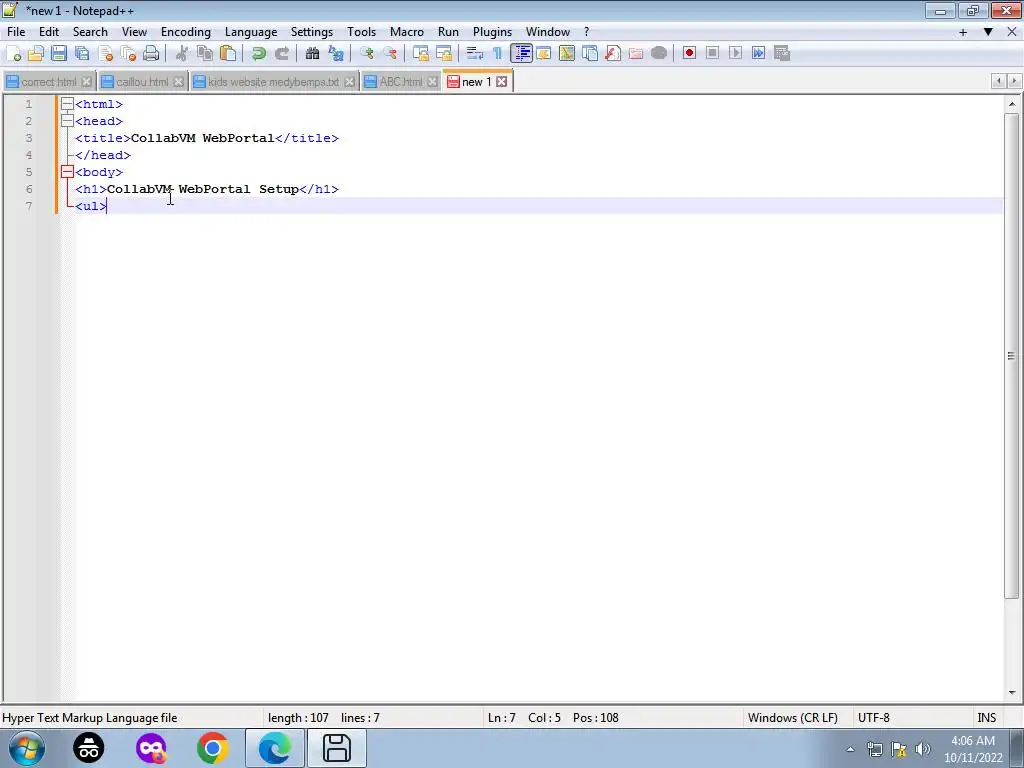Click the plus new-tab button in menu bar
Viewport: 1024px width, 768px height.
(x=963, y=32)
